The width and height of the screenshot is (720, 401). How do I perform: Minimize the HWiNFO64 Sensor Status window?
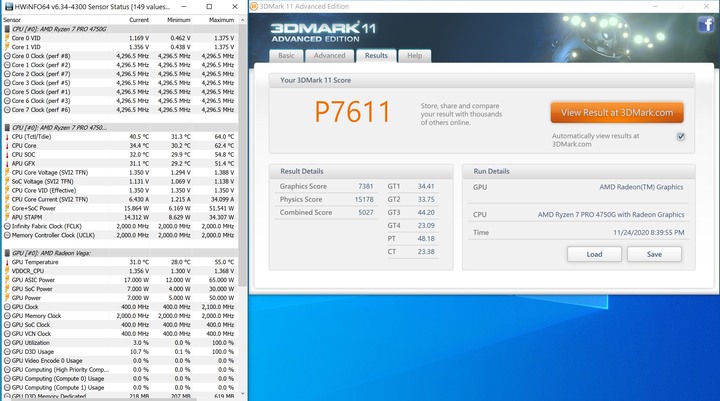[x=184, y=6]
